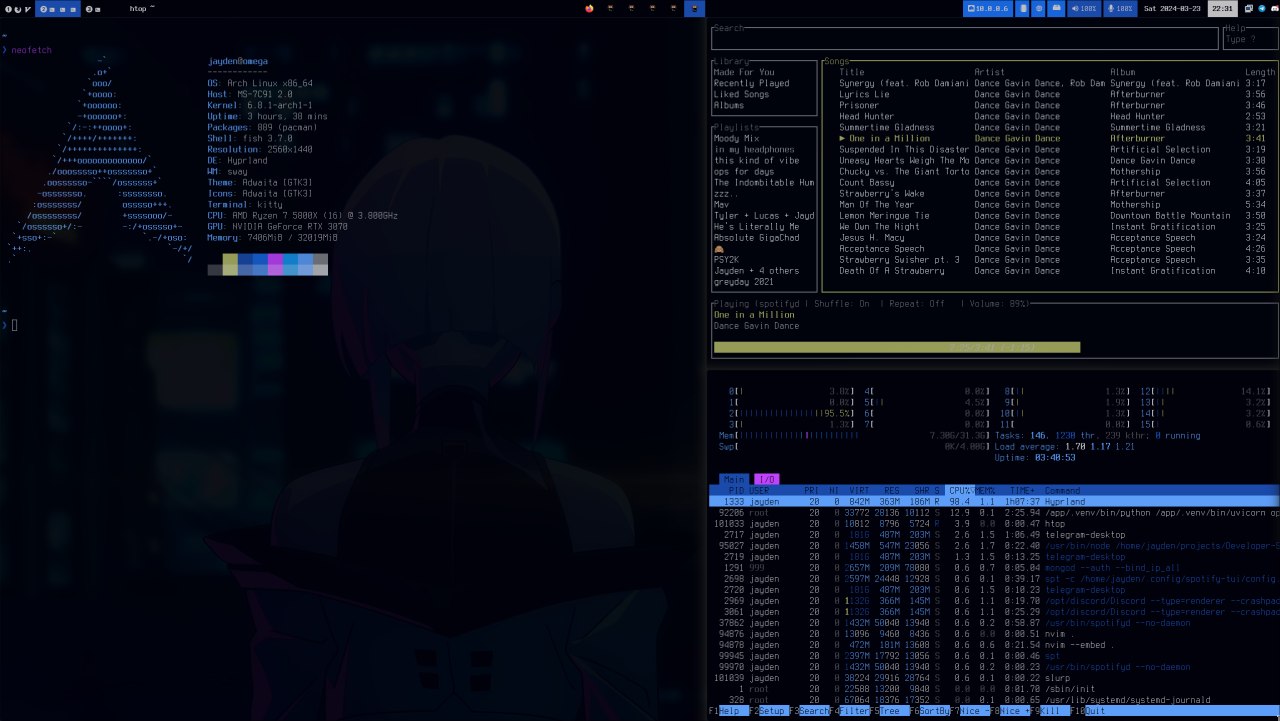Viewport: 1280px width, 721px height.
Task: Switch to the Main tab in htop
Action: [x=733, y=479]
